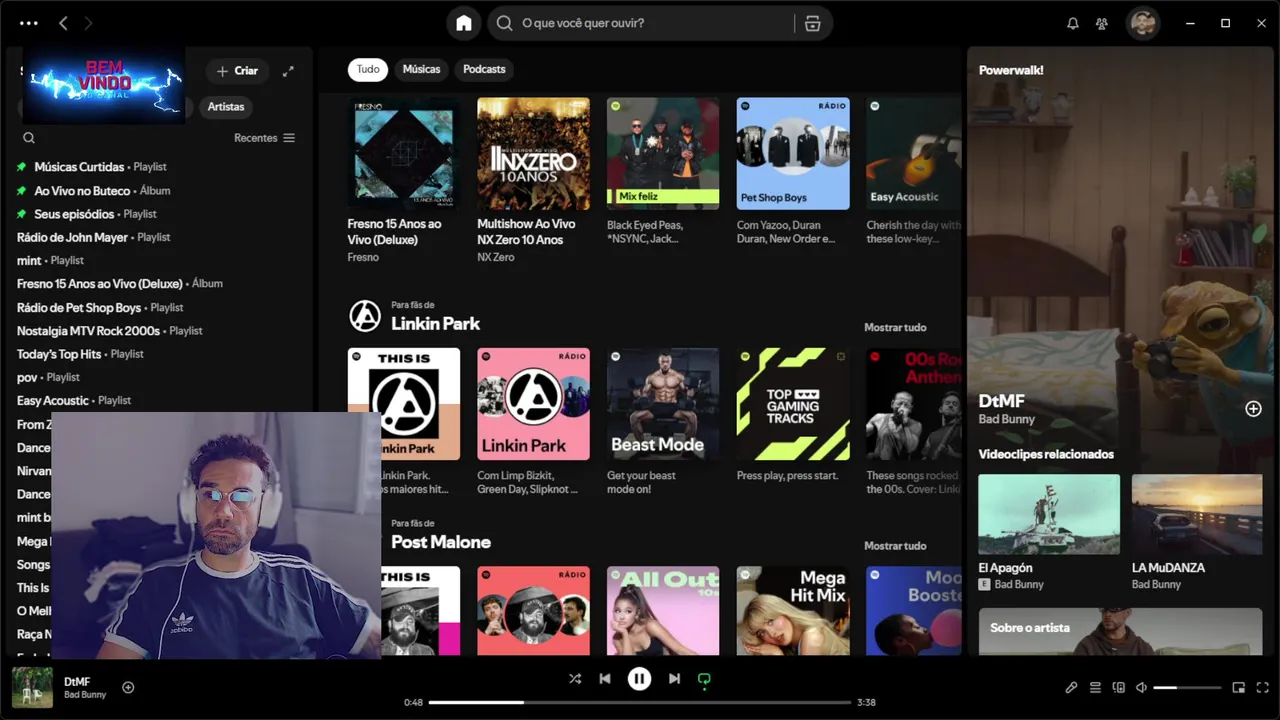The width and height of the screenshot is (1280, 720).
Task: Open the profile avatar menu
Action: 1143,23
